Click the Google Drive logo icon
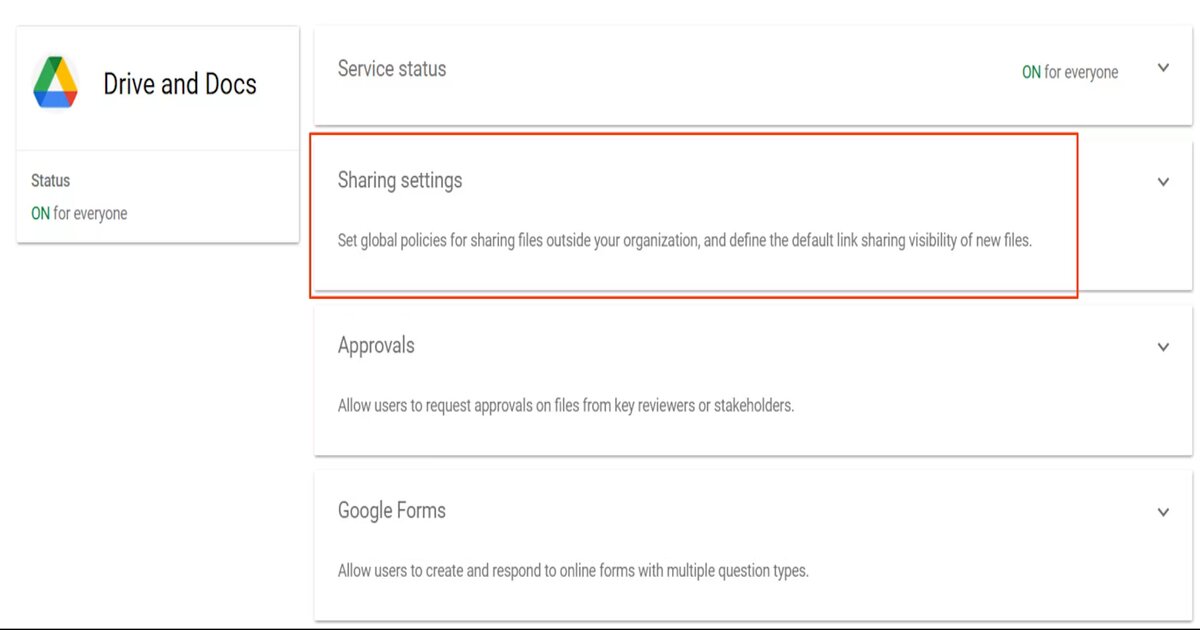 [55, 83]
